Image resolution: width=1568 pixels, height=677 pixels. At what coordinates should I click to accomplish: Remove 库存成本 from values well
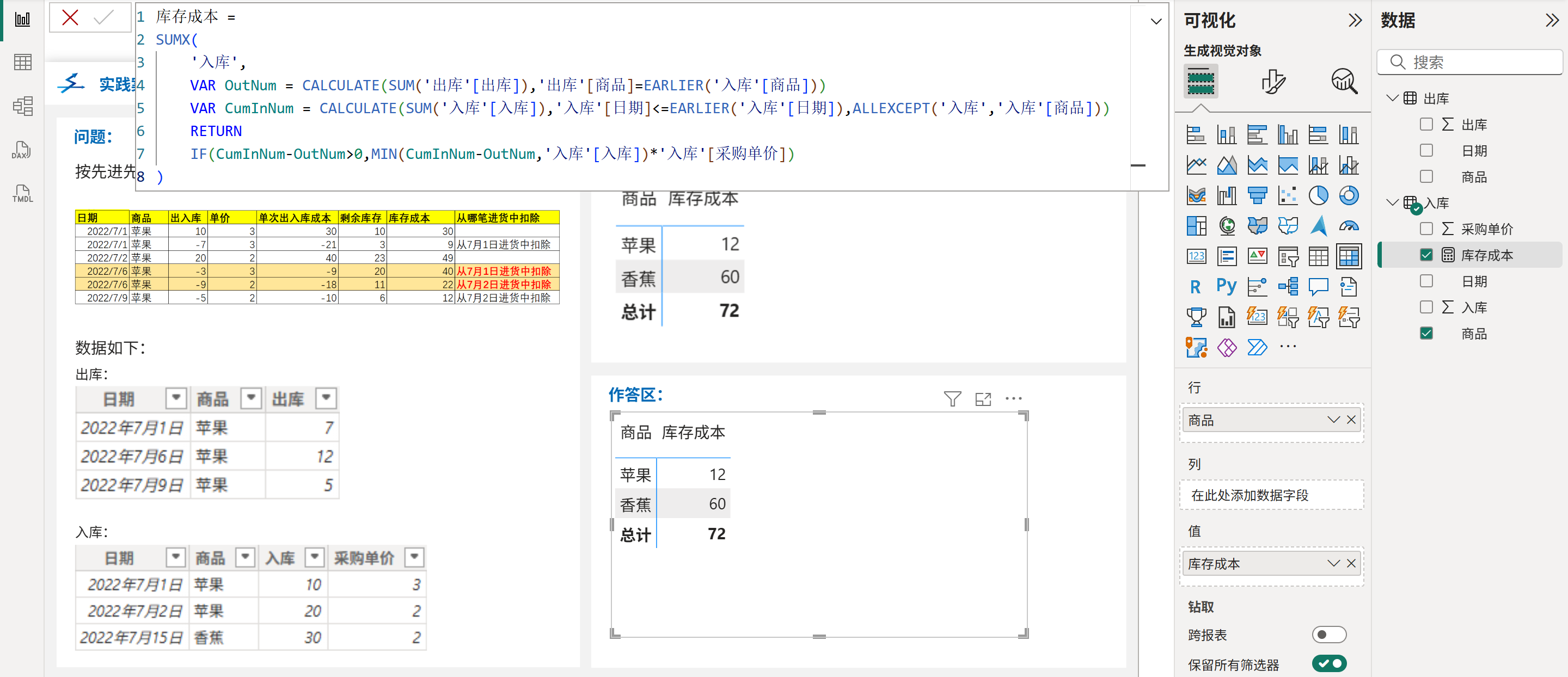pyautogui.click(x=1351, y=563)
